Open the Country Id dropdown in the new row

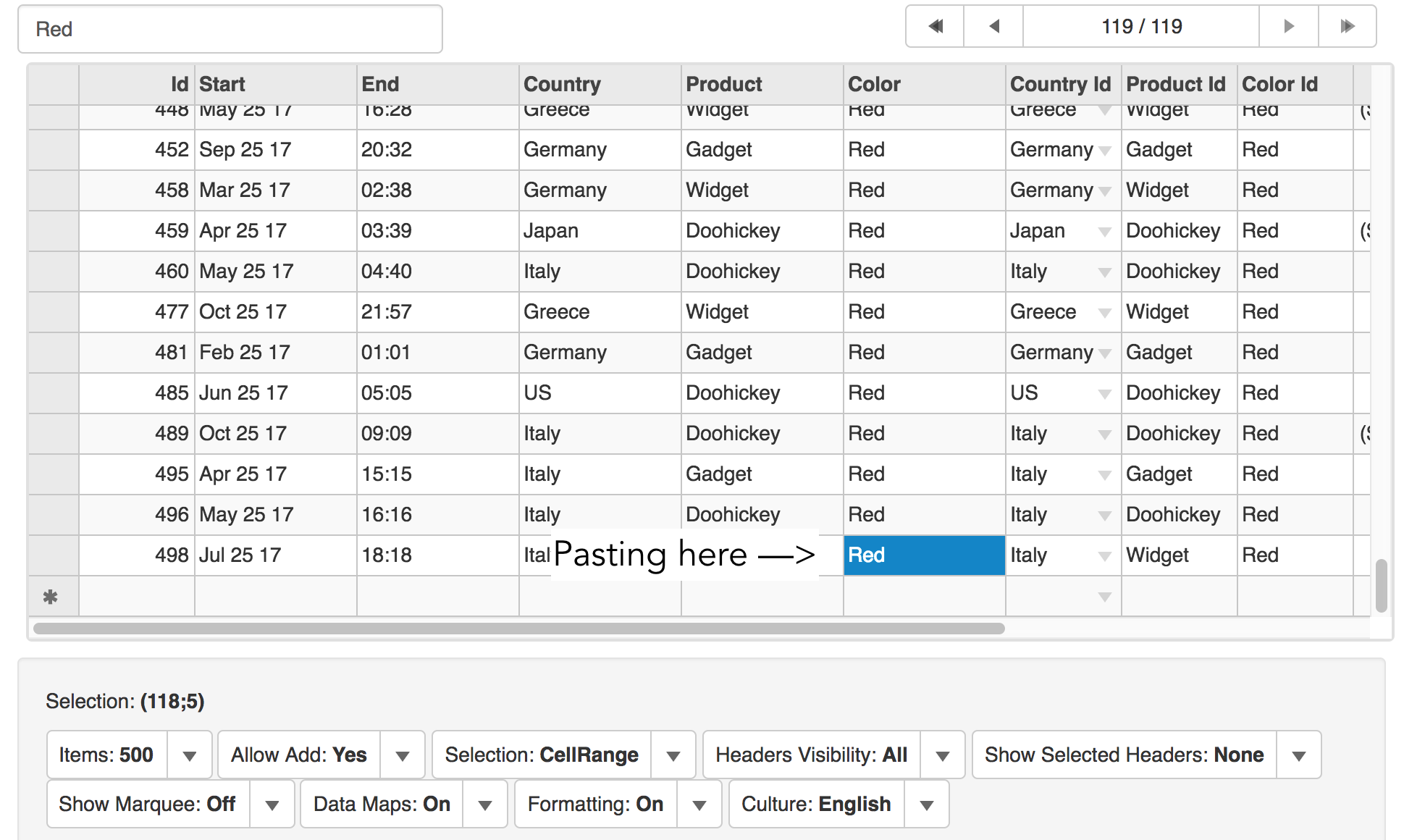[1104, 597]
